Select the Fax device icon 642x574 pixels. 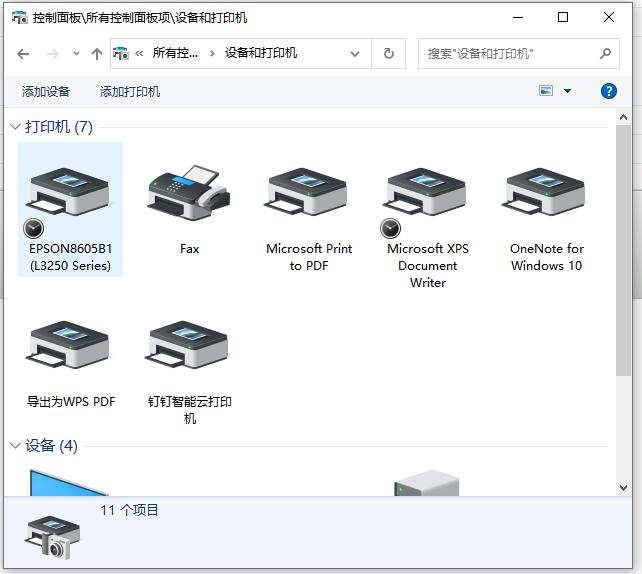click(x=189, y=192)
